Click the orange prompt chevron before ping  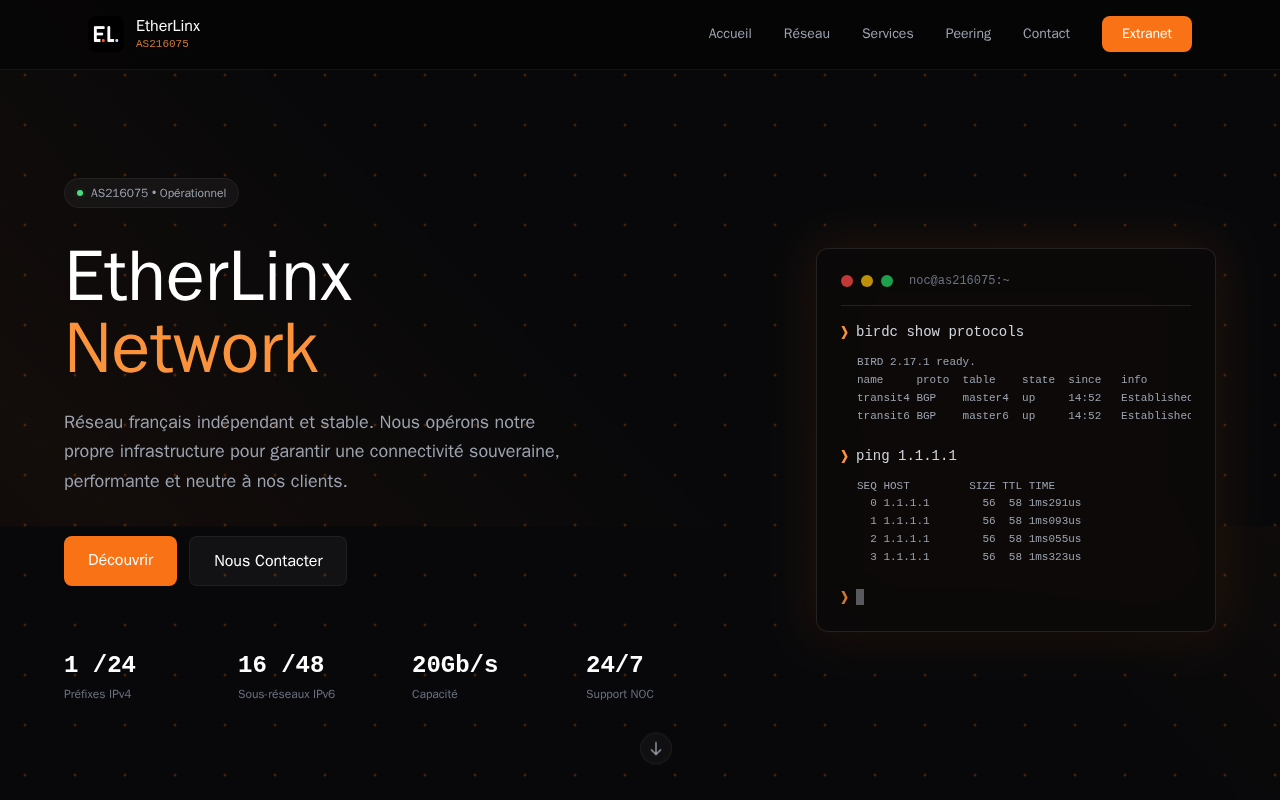click(844, 456)
